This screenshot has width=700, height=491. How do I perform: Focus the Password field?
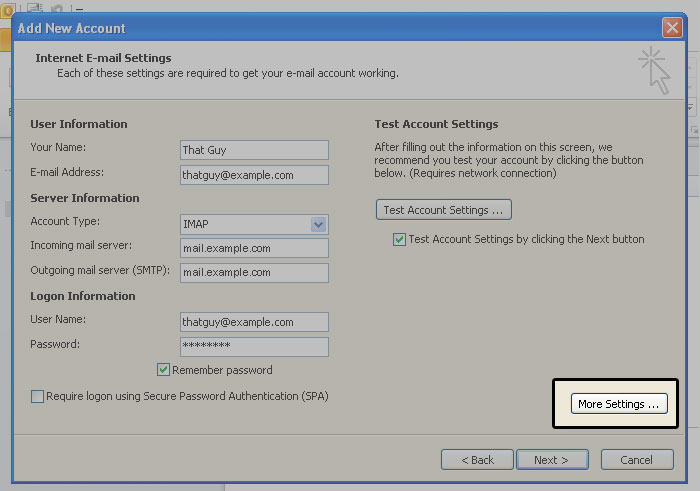pos(254,346)
